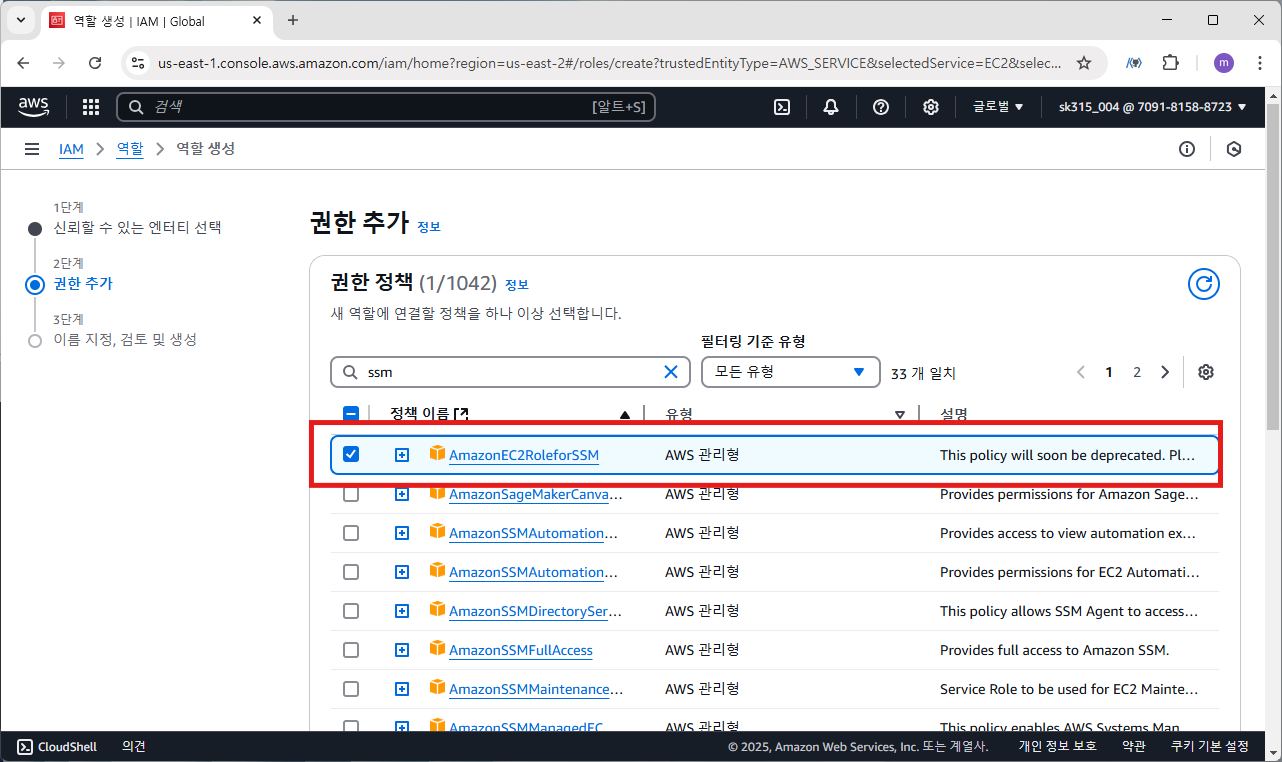This screenshot has width=1282, height=762.
Task: Select step 2 권한 추가
Action: tap(83, 283)
